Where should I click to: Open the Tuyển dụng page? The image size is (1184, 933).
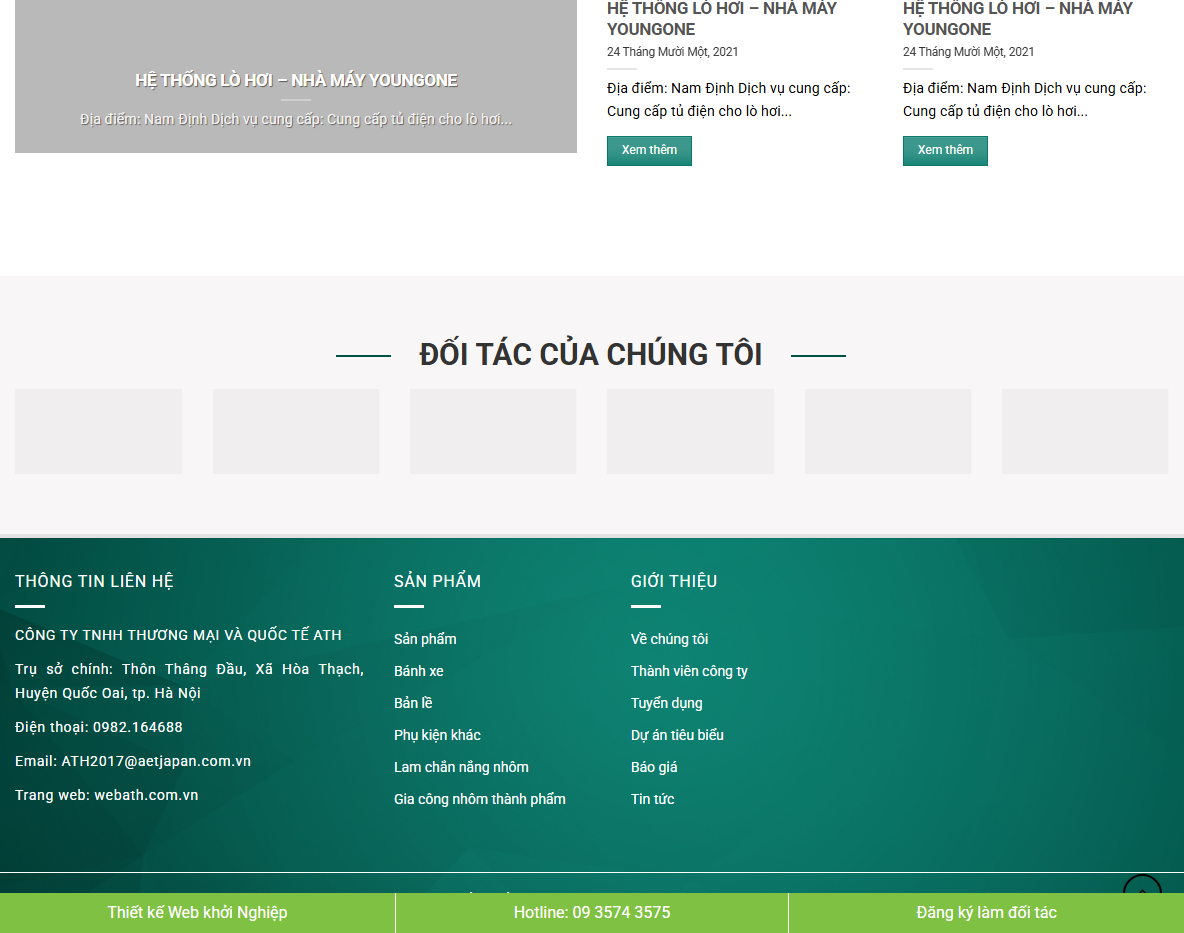tap(666, 703)
